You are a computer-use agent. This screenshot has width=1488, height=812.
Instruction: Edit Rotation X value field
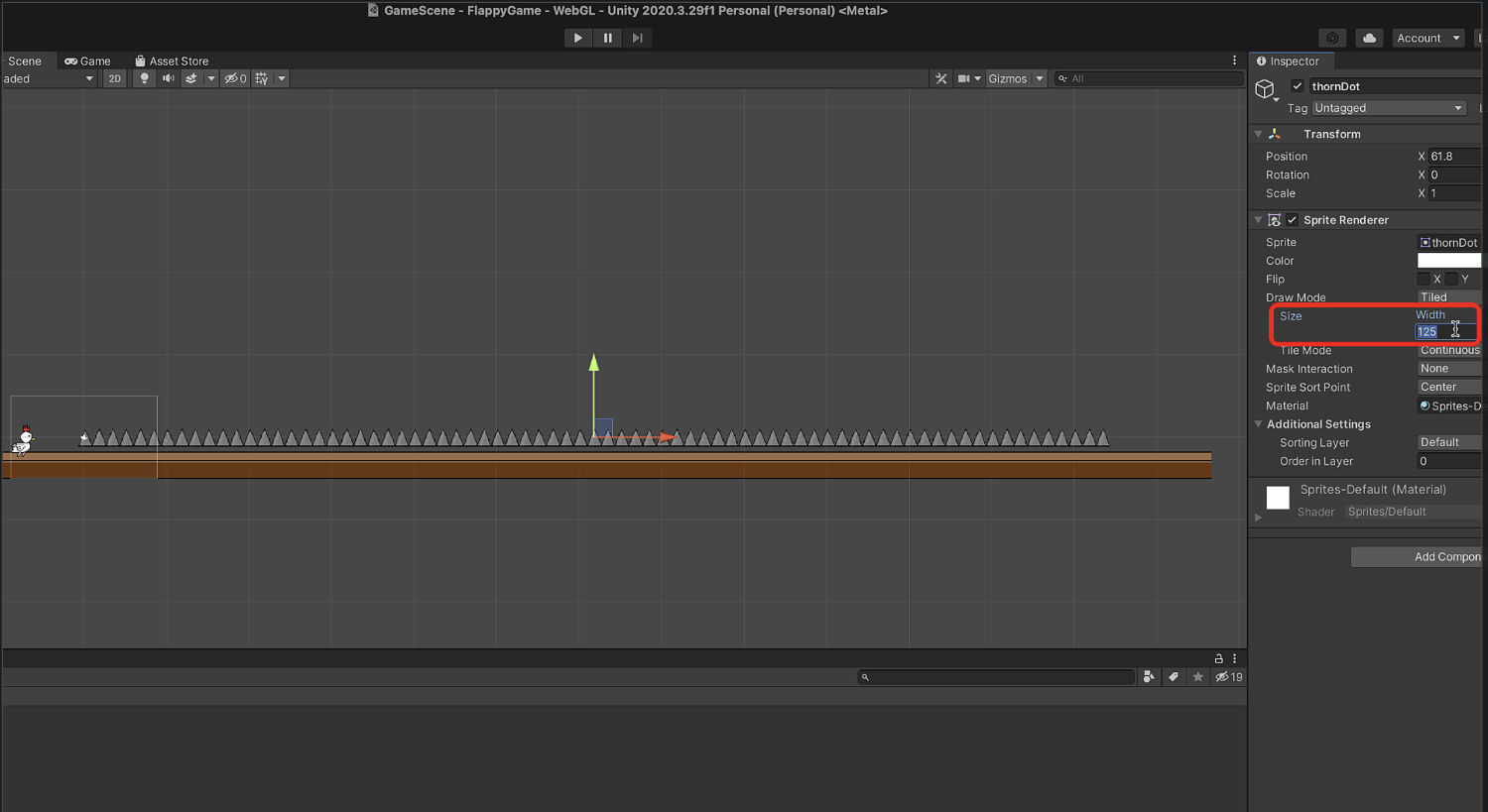click(x=1454, y=174)
